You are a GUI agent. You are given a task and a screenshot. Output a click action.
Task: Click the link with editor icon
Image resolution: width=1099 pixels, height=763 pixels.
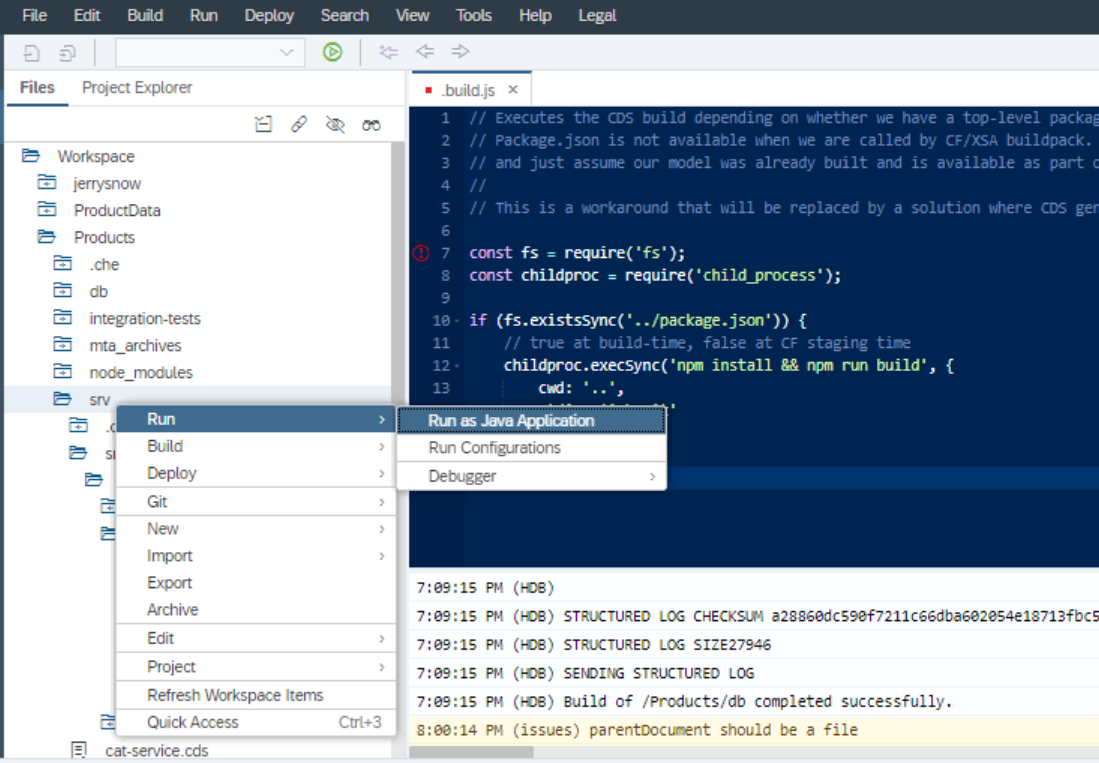point(299,124)
